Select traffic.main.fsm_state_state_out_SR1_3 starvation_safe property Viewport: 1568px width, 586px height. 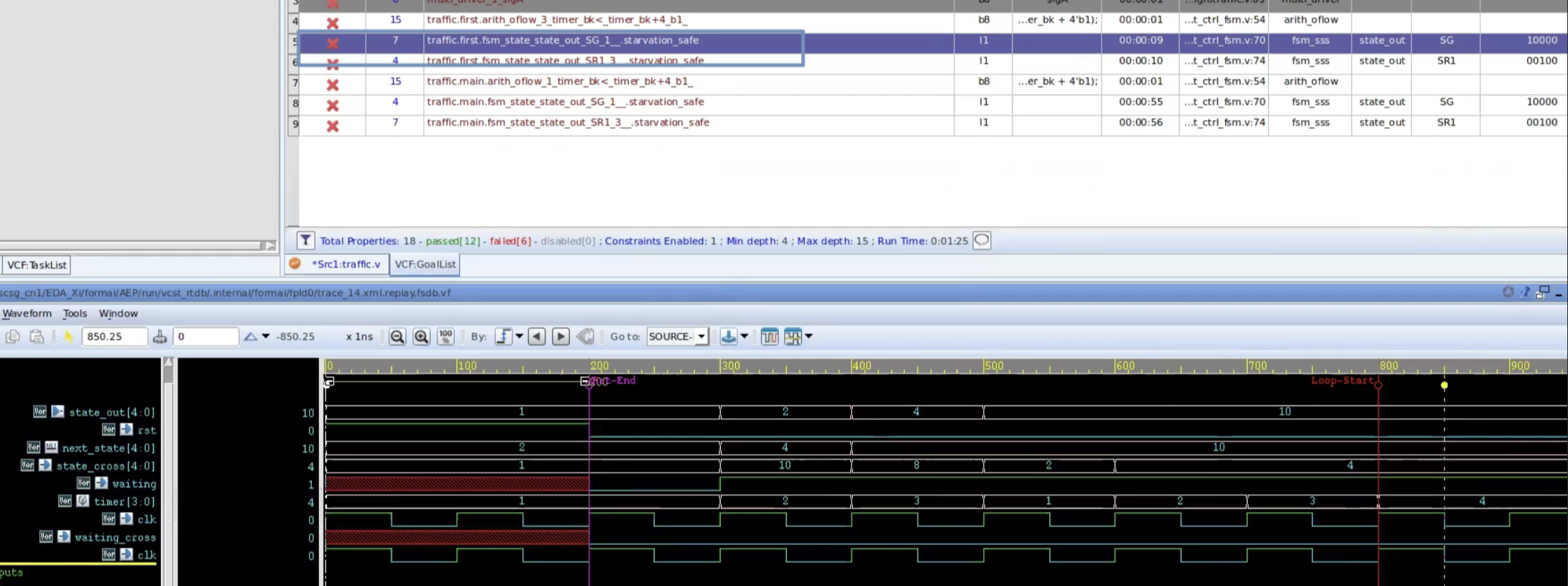point(568,122)
